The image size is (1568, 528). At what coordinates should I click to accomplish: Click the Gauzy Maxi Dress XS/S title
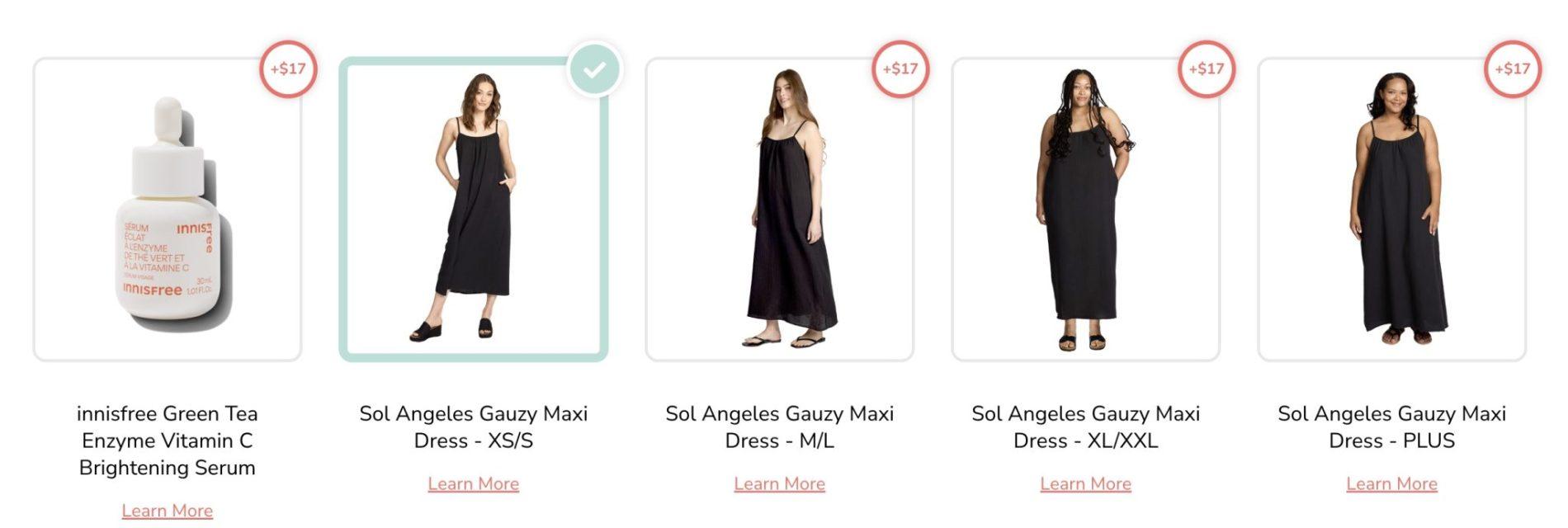coord(474,427)
